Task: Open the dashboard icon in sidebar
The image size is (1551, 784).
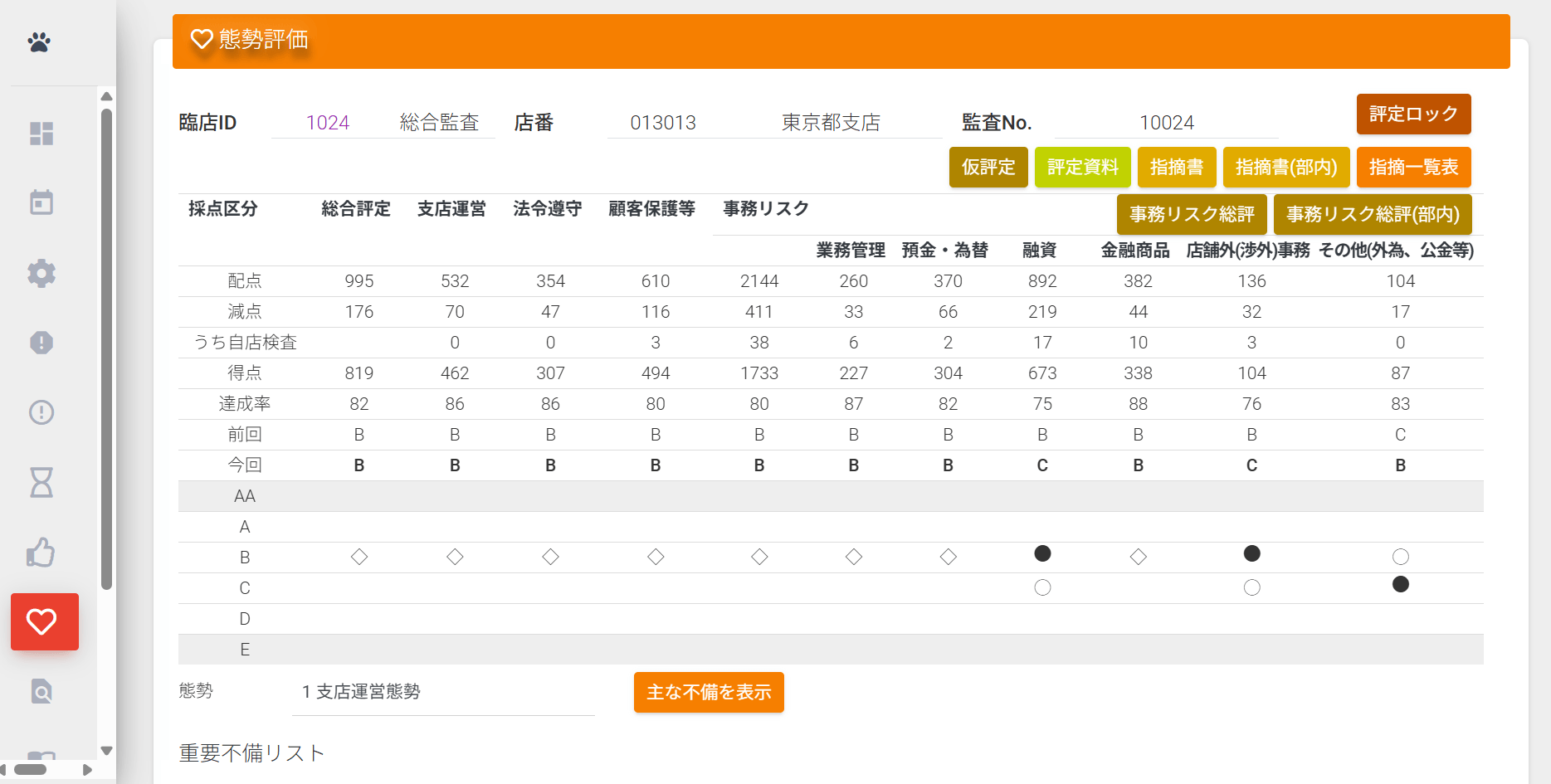Action: point(41,134)
